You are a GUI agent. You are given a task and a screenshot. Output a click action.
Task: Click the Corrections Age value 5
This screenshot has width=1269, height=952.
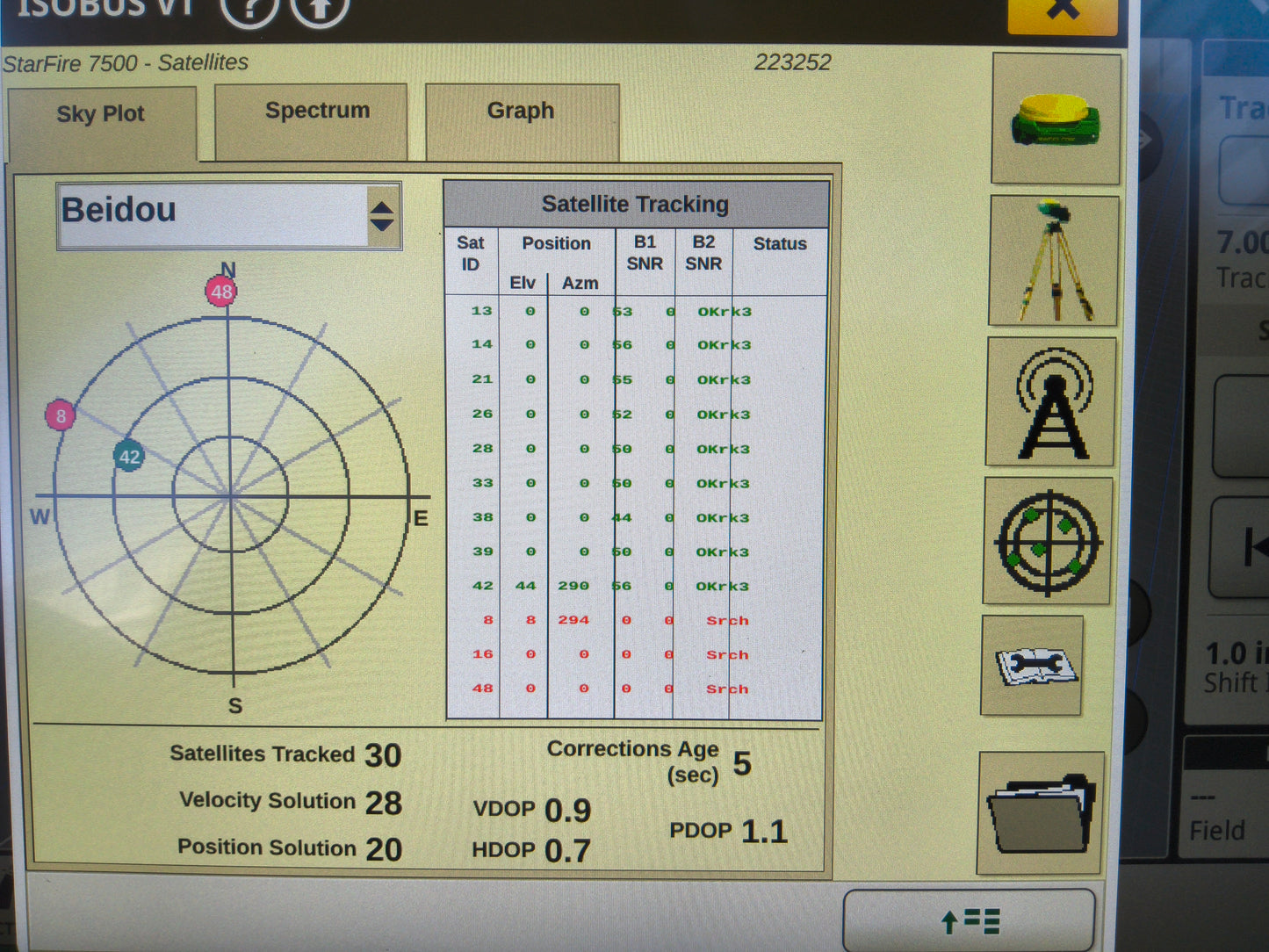742,764
